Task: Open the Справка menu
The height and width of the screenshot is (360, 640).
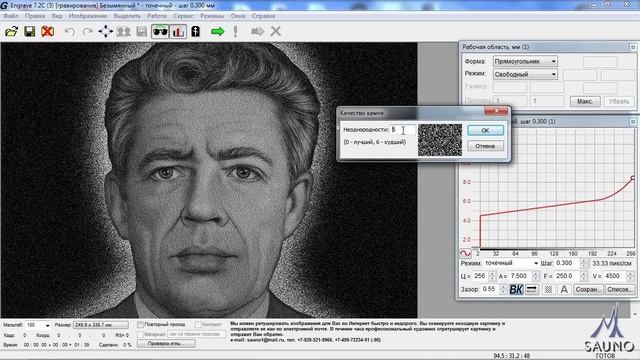Action: [x=263, y=16]
